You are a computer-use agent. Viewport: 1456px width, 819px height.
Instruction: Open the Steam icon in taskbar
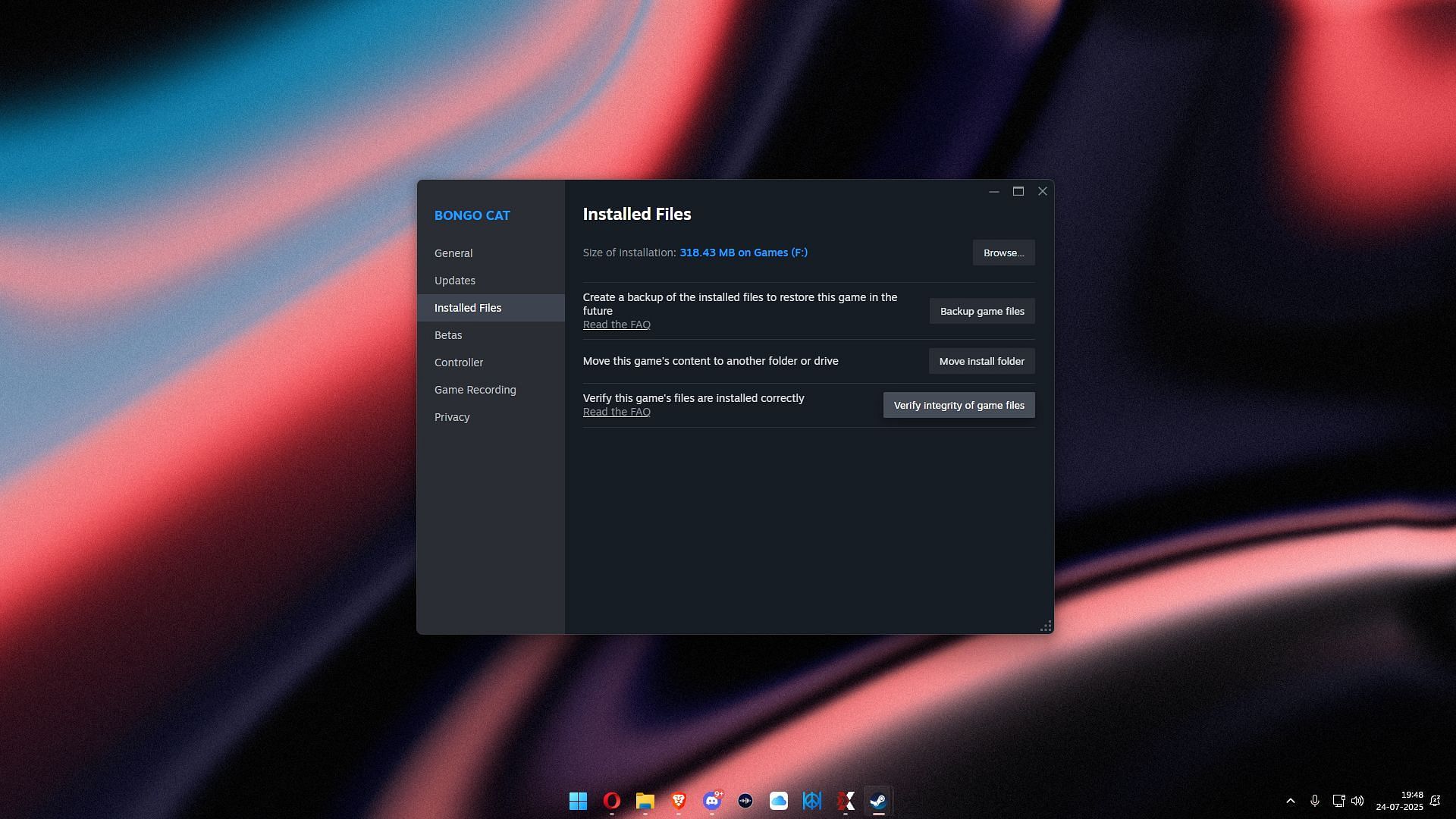click(x=878, y=801)
